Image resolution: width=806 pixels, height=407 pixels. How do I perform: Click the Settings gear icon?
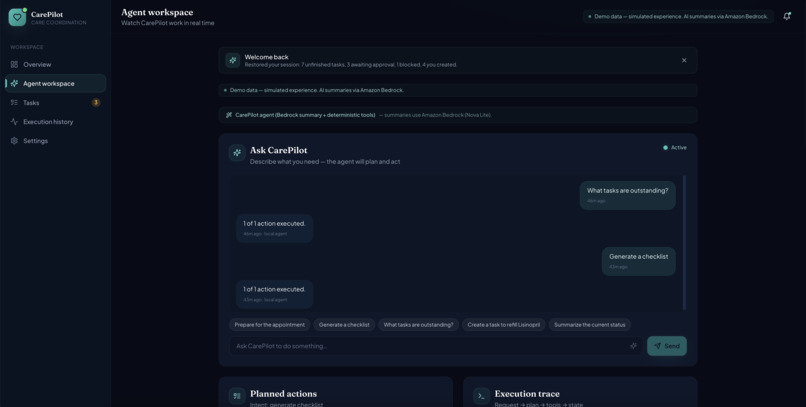tap(14, 141)
